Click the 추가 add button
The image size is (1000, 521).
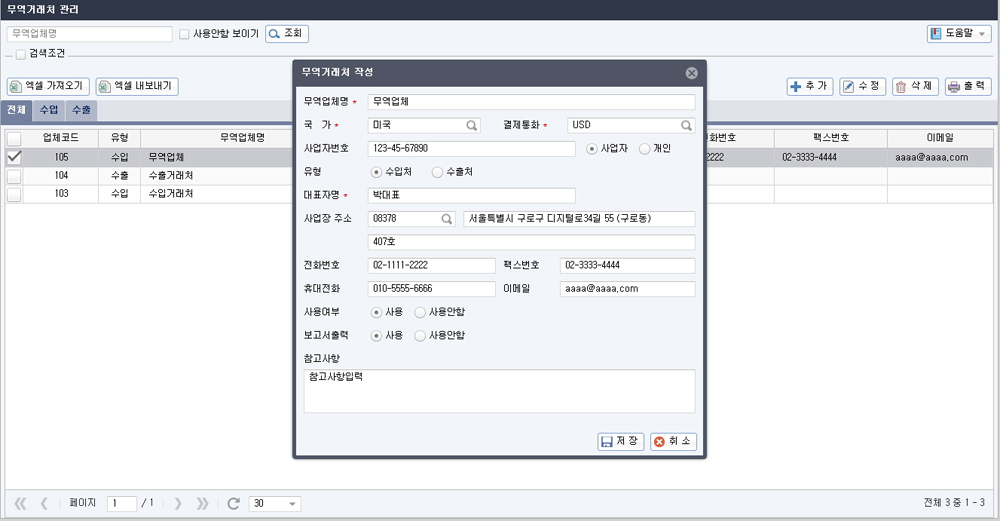[x=810, y=86]
